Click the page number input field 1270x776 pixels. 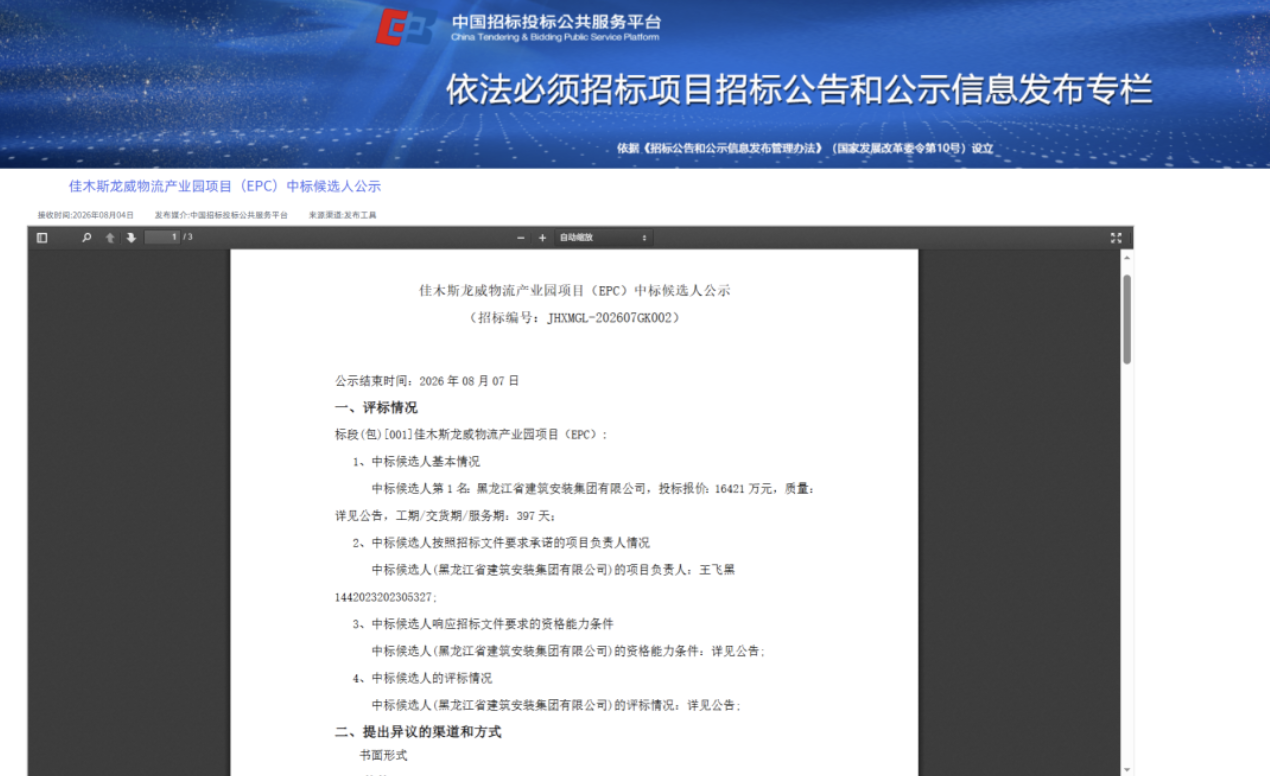(162, 237)
